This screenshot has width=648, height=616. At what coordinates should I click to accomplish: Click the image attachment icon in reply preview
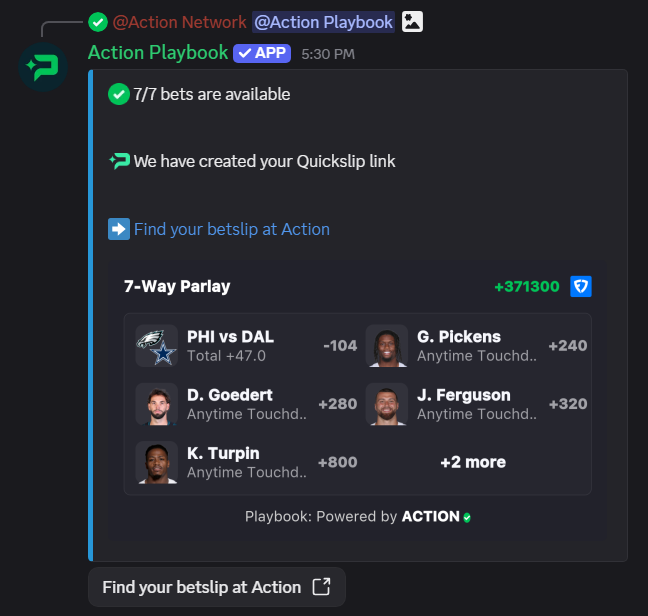click(x=412, y=22)
